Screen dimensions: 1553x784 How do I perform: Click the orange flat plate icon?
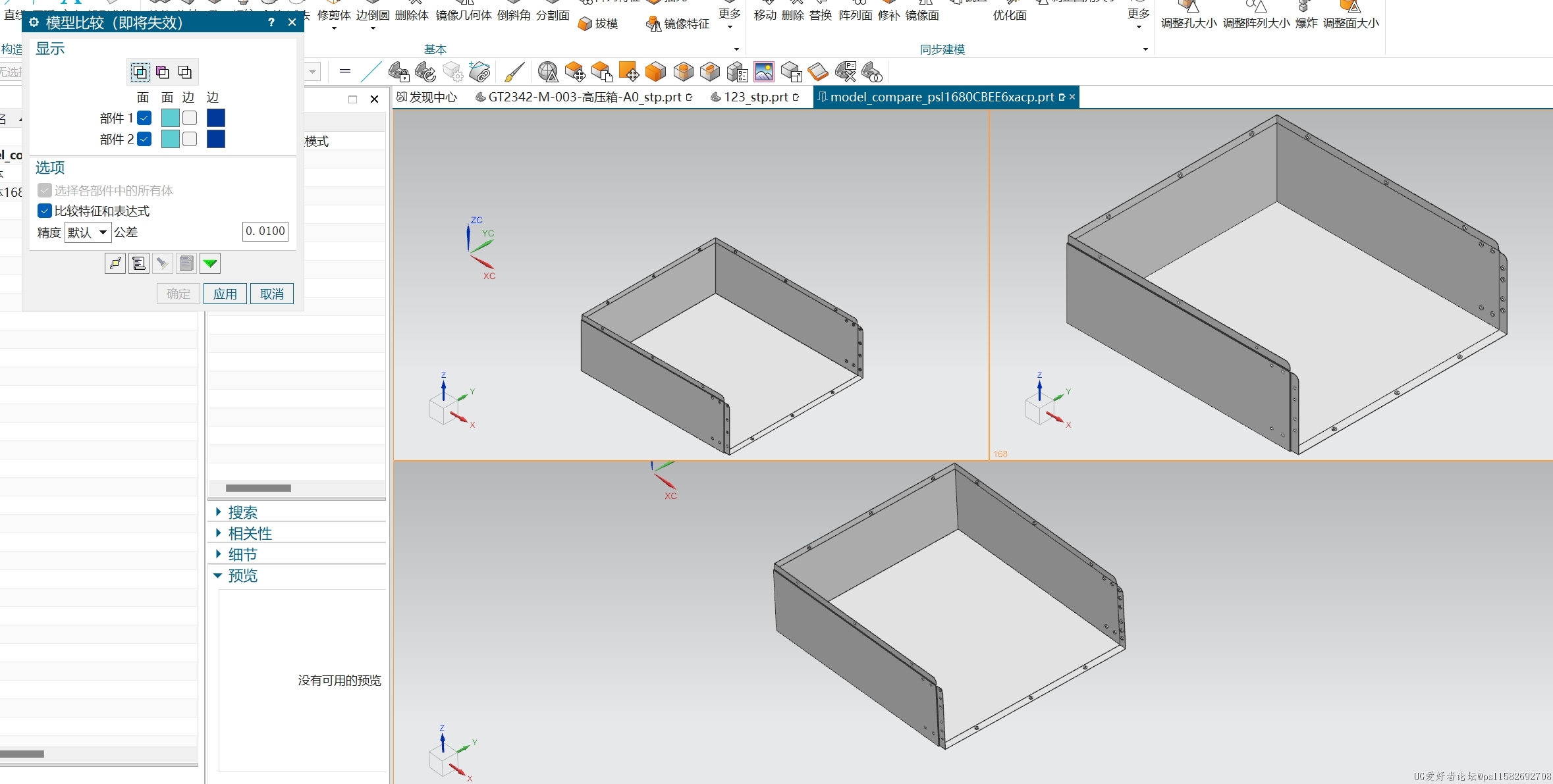pyautogui.click(x=818, y=71)
